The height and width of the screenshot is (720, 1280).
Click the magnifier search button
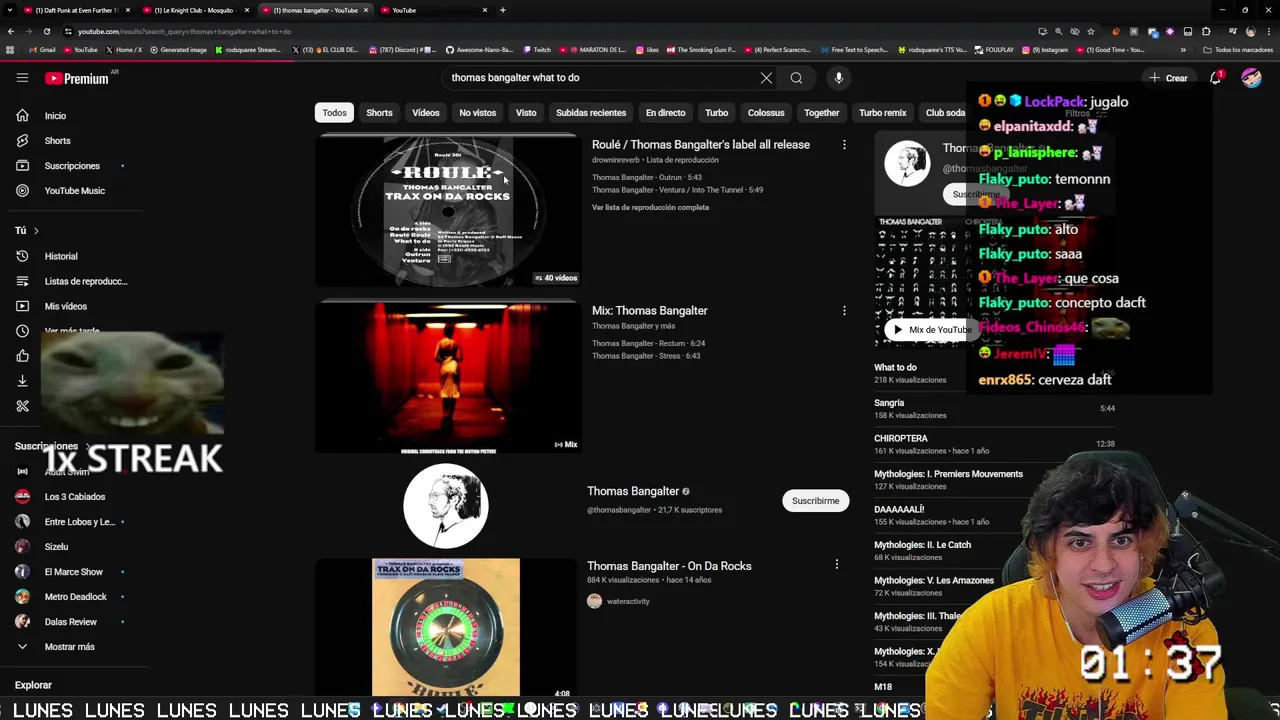[796, 78]
